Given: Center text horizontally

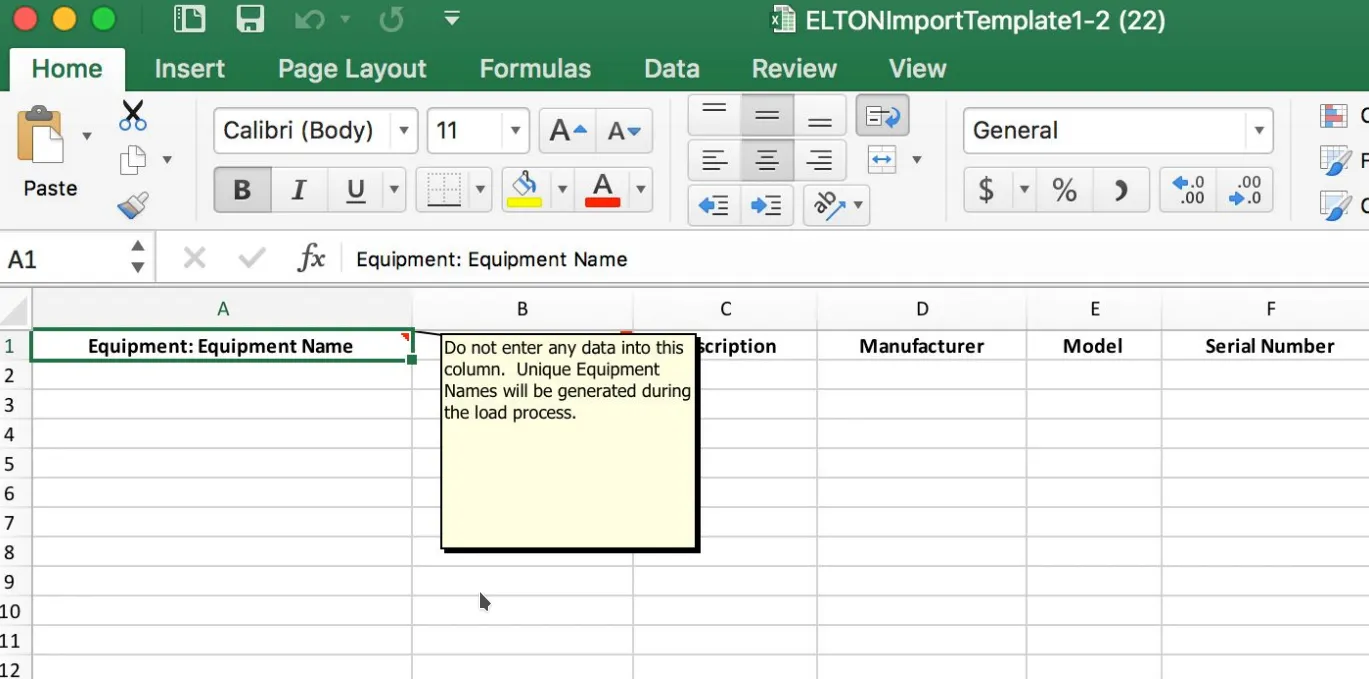Looking at the screenshot, I should 767,160.
